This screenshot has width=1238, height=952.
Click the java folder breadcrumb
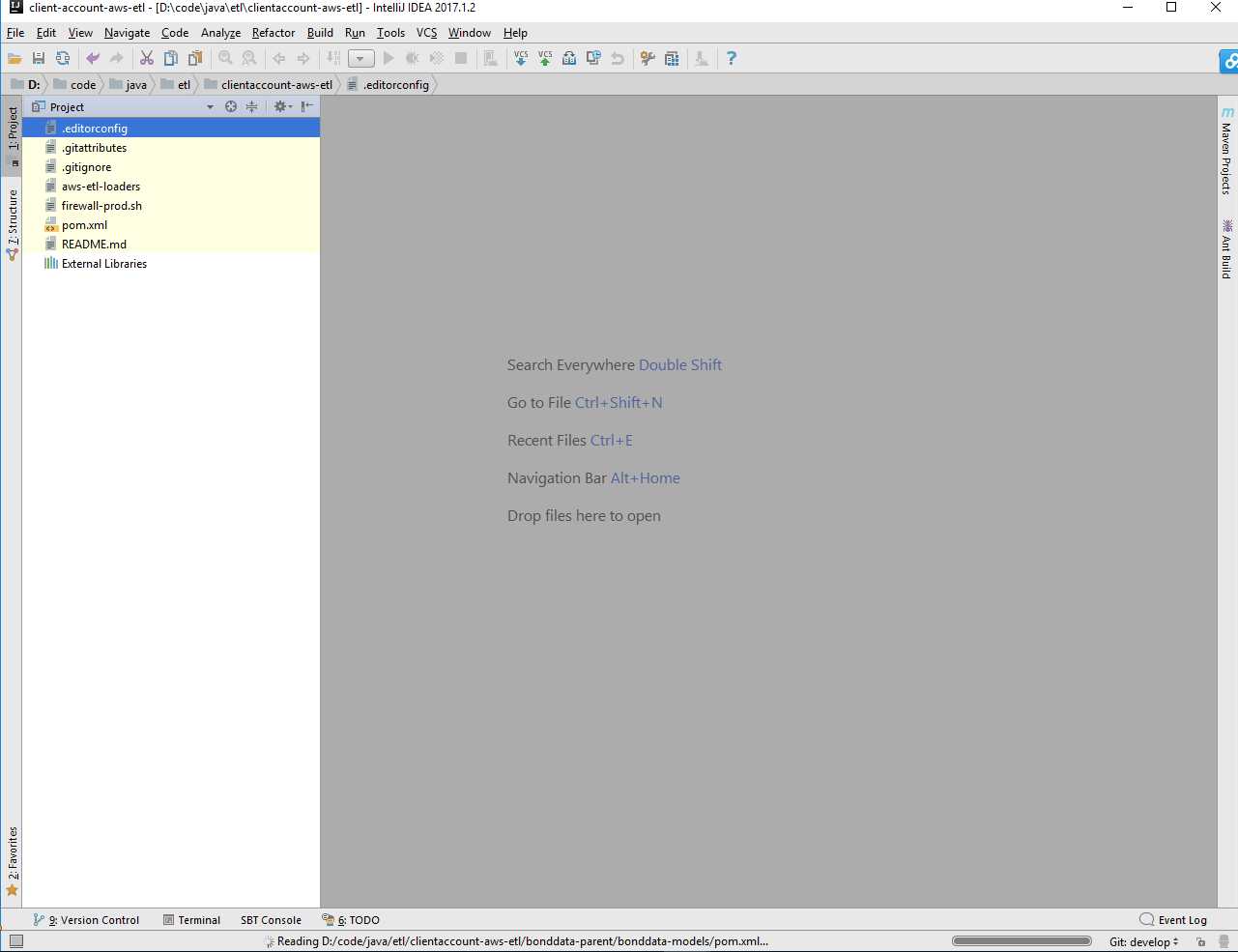point(129,85)
